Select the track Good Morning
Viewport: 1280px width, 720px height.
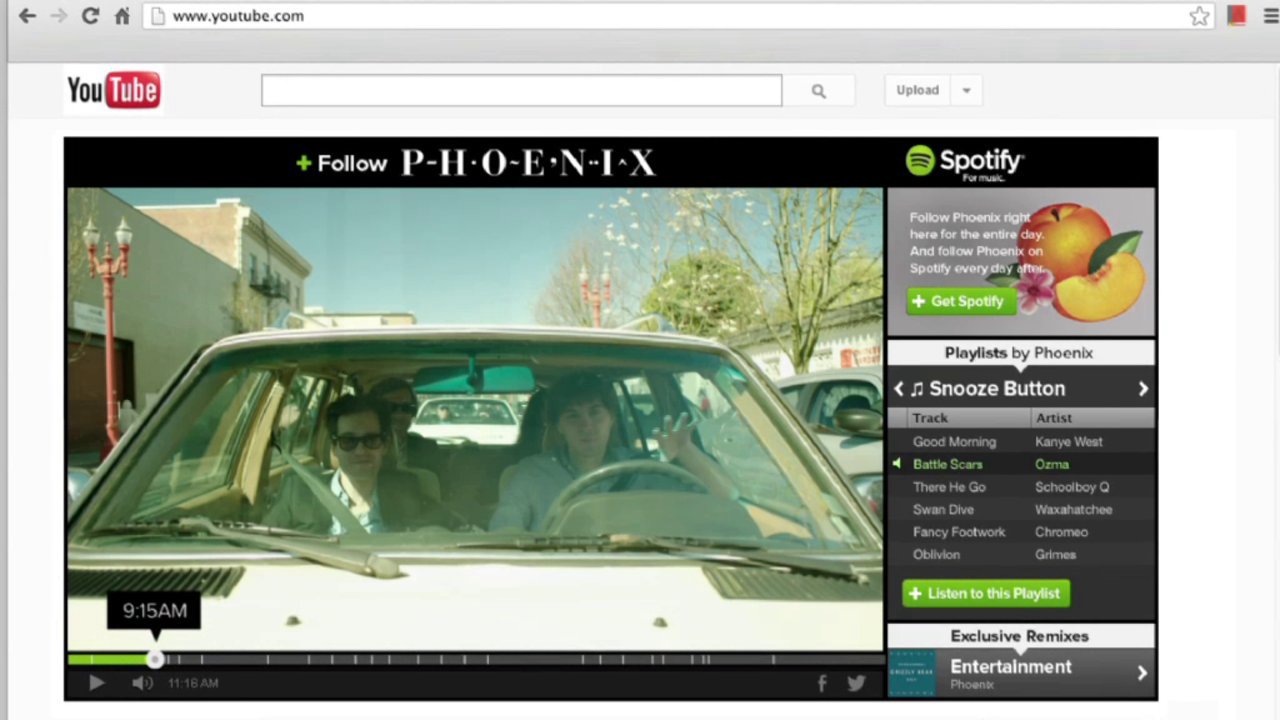954,441
